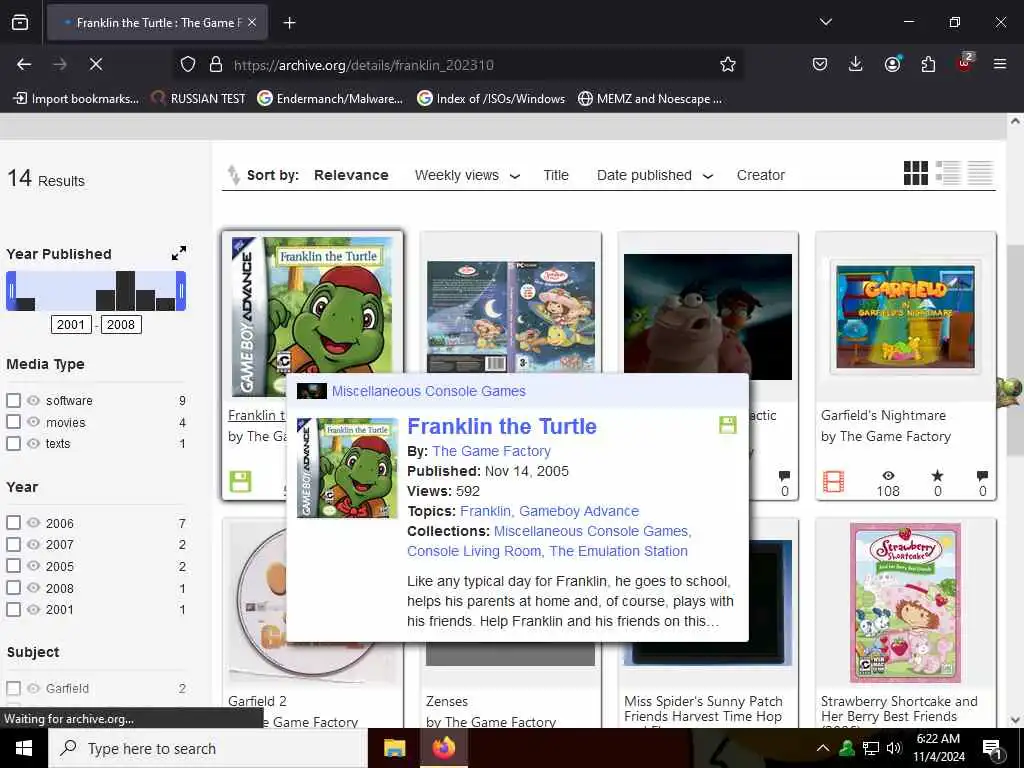Click the right year range slider handle
The image size is (1024, 768).
click(182, 291)
